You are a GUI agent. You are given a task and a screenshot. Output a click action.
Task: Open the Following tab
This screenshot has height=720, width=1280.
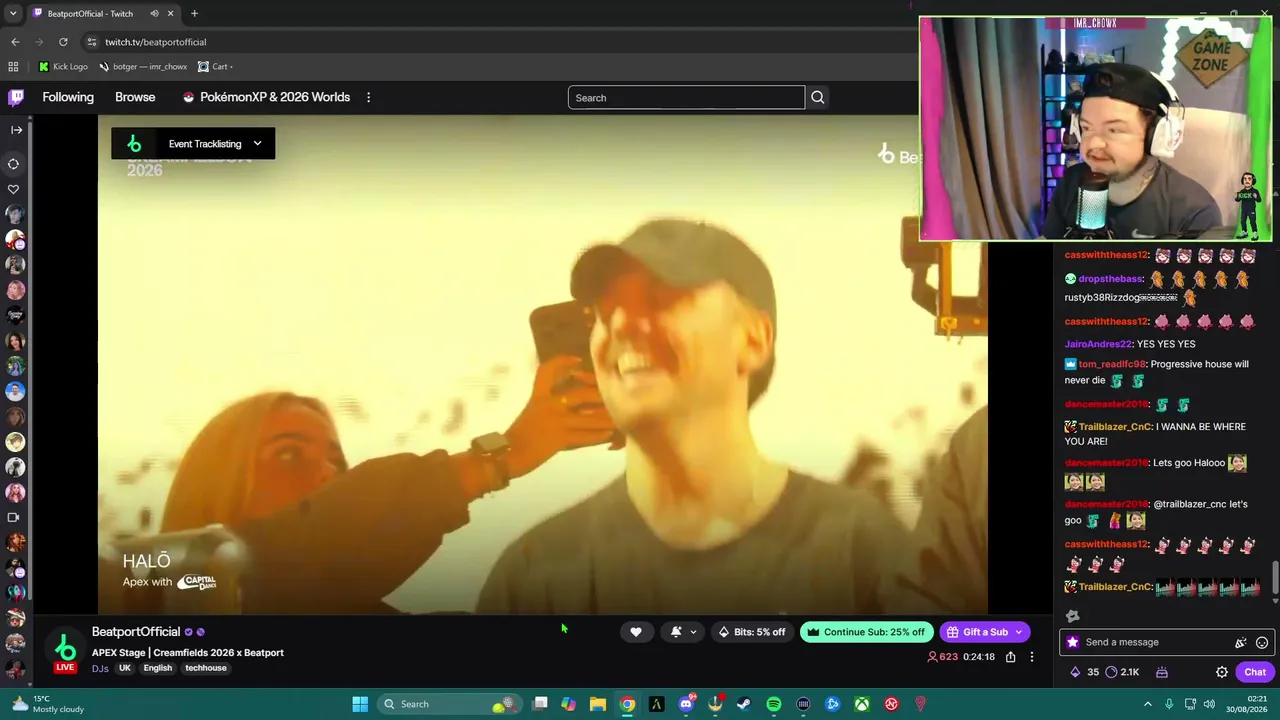68,97
